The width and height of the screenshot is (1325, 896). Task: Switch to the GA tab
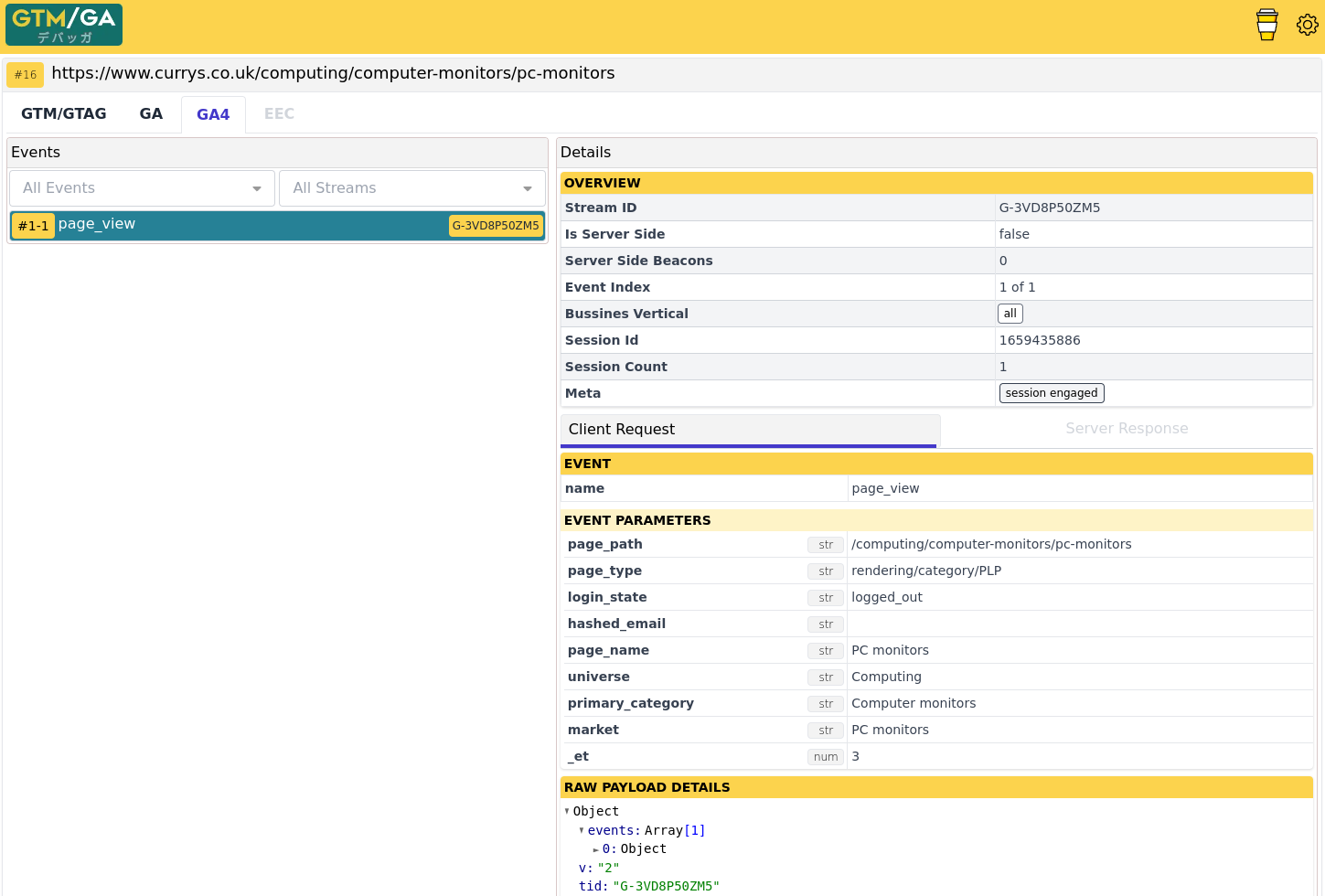(x=151, y=113)
